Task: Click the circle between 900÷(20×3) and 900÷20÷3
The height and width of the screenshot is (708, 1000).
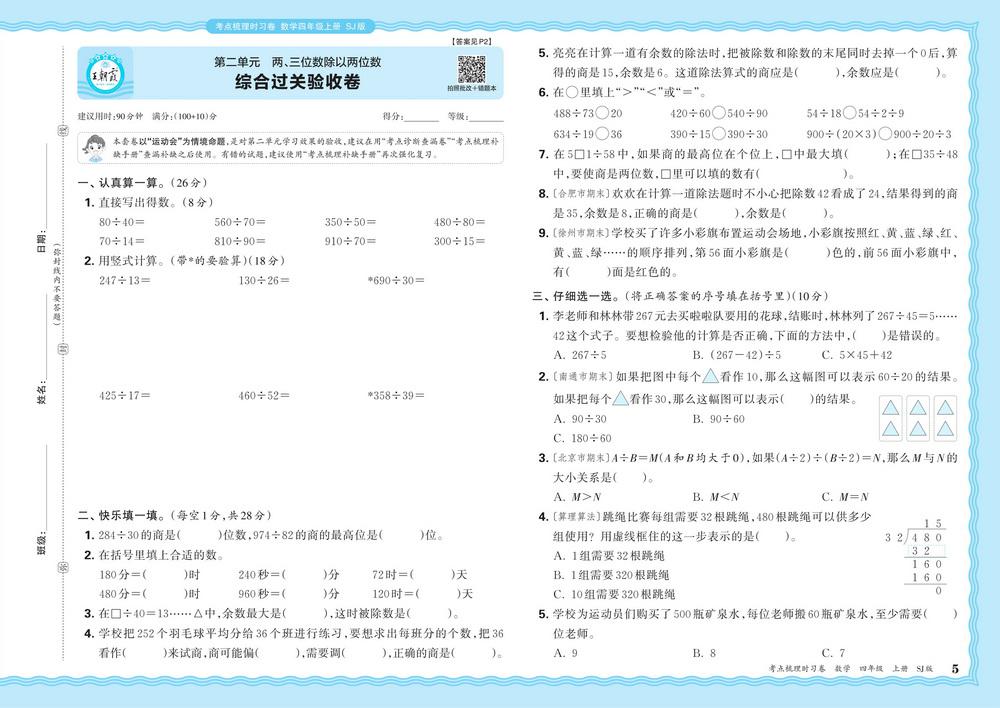Action: pyautogui.click(x=885, y=134)
